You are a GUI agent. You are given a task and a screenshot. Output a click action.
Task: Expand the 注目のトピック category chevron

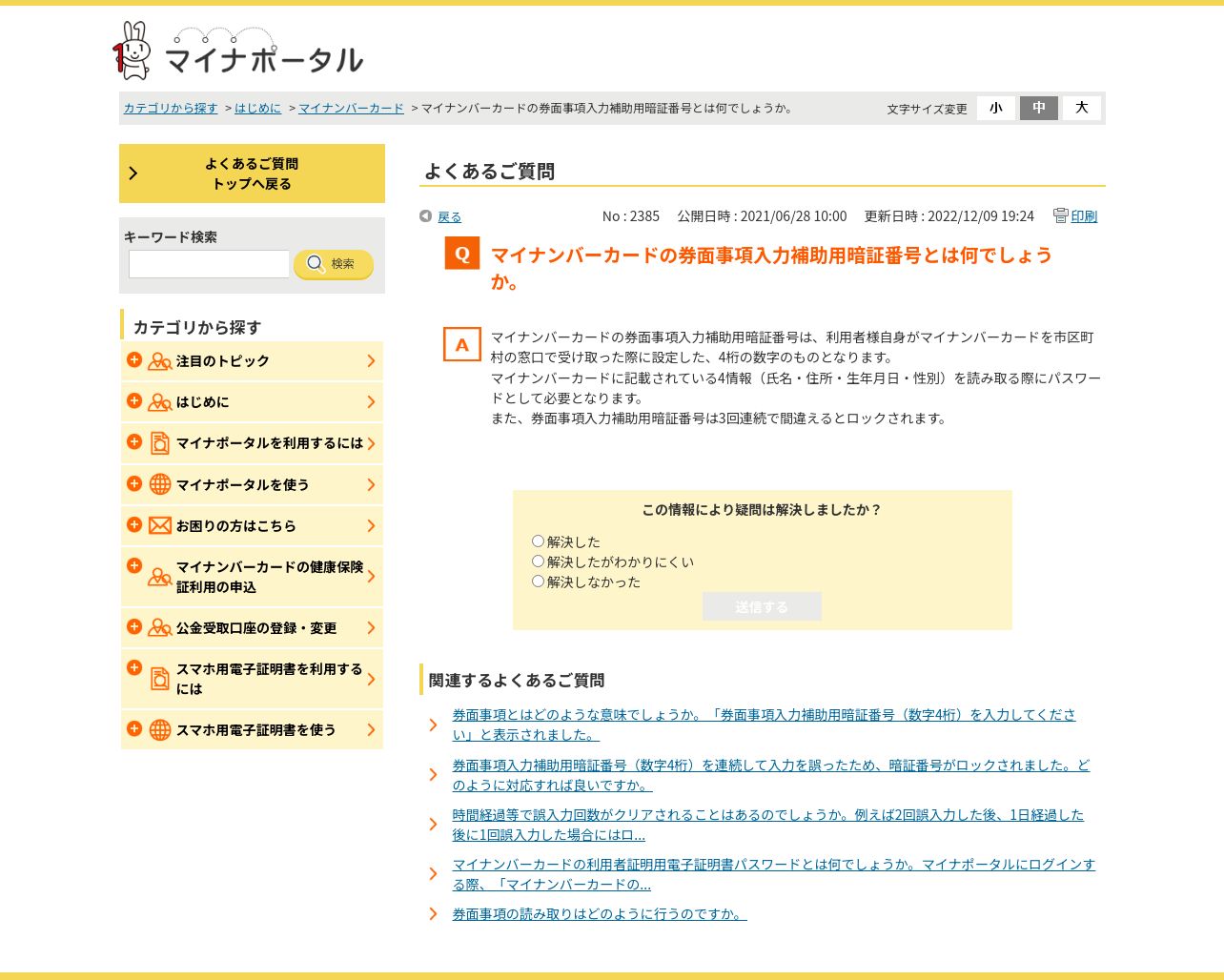[x=371, y=361]
